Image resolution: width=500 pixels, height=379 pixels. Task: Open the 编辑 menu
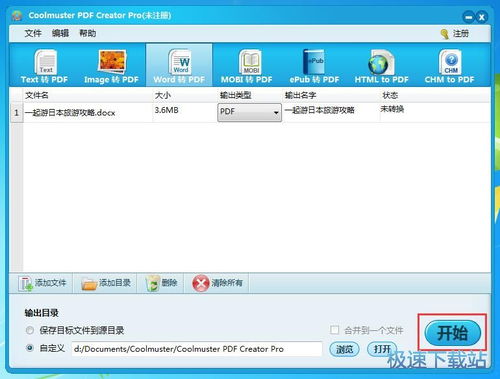click(60, 33)
